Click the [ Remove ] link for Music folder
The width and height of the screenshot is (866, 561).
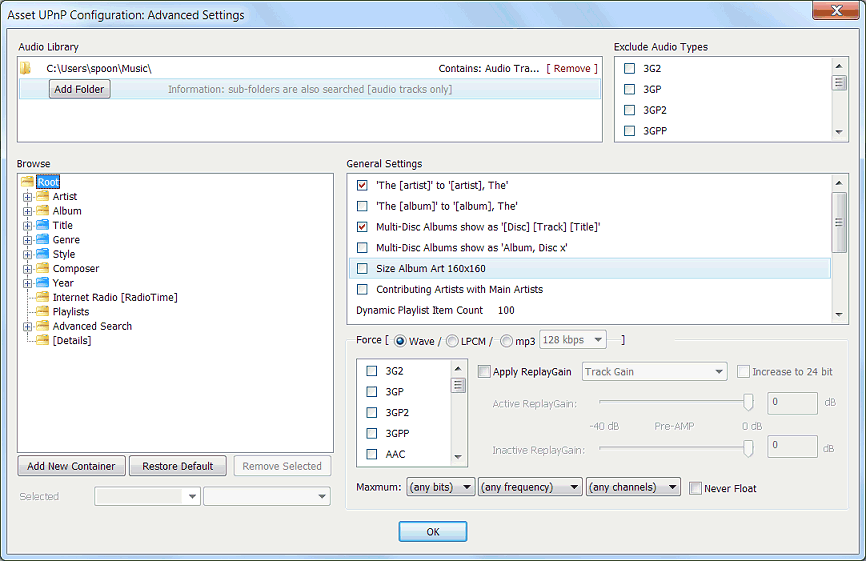[572, 68]
